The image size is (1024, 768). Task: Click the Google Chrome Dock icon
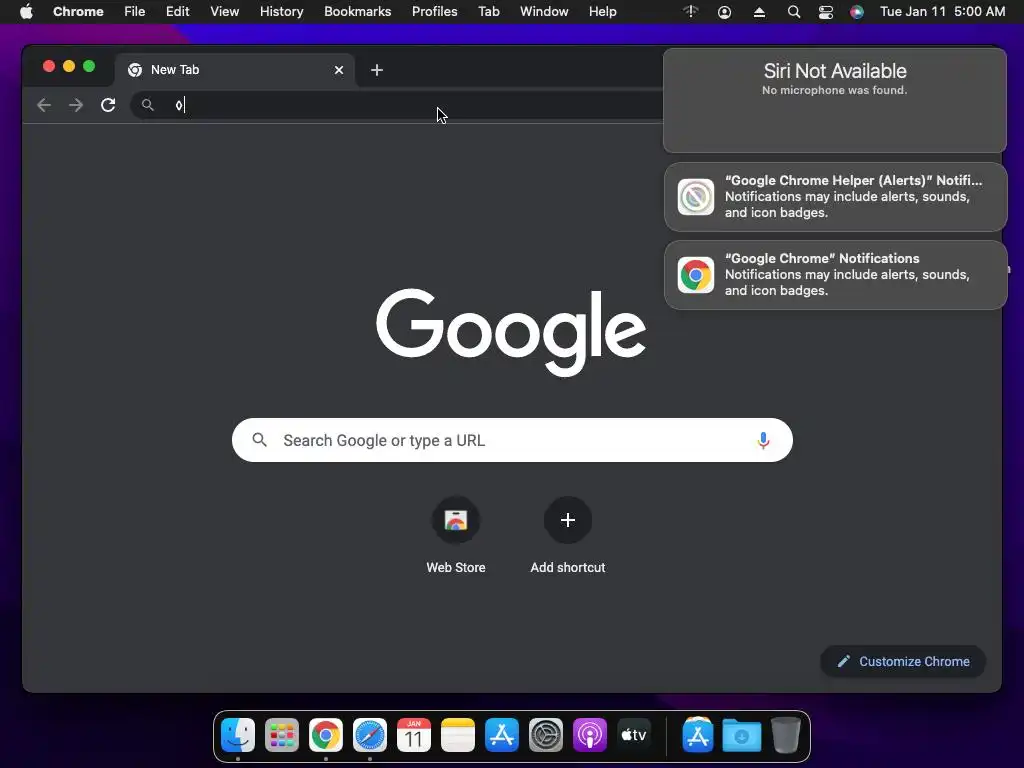pyautogui.click(x=326, y=735)
